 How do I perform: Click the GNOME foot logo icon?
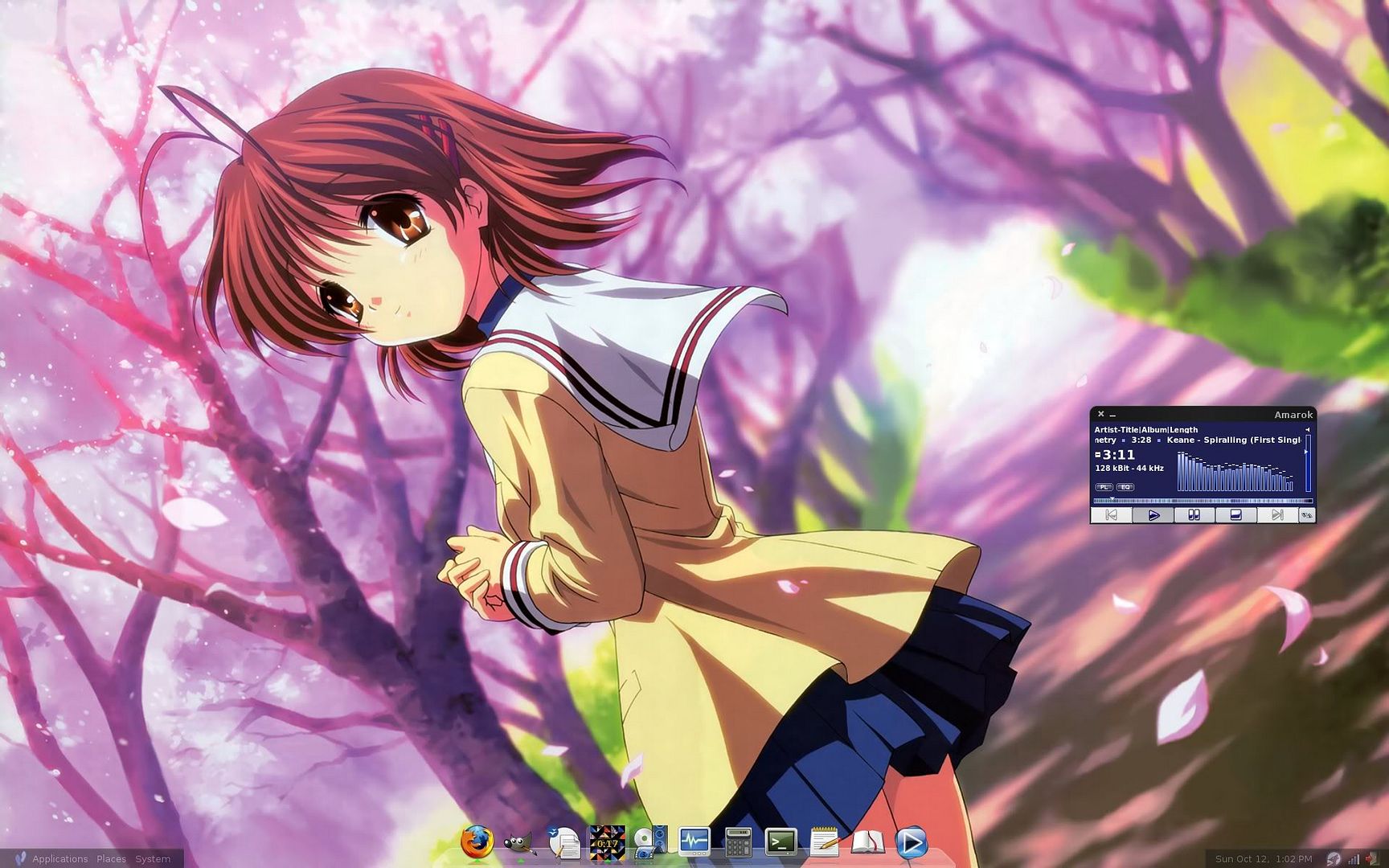(21, 858)
